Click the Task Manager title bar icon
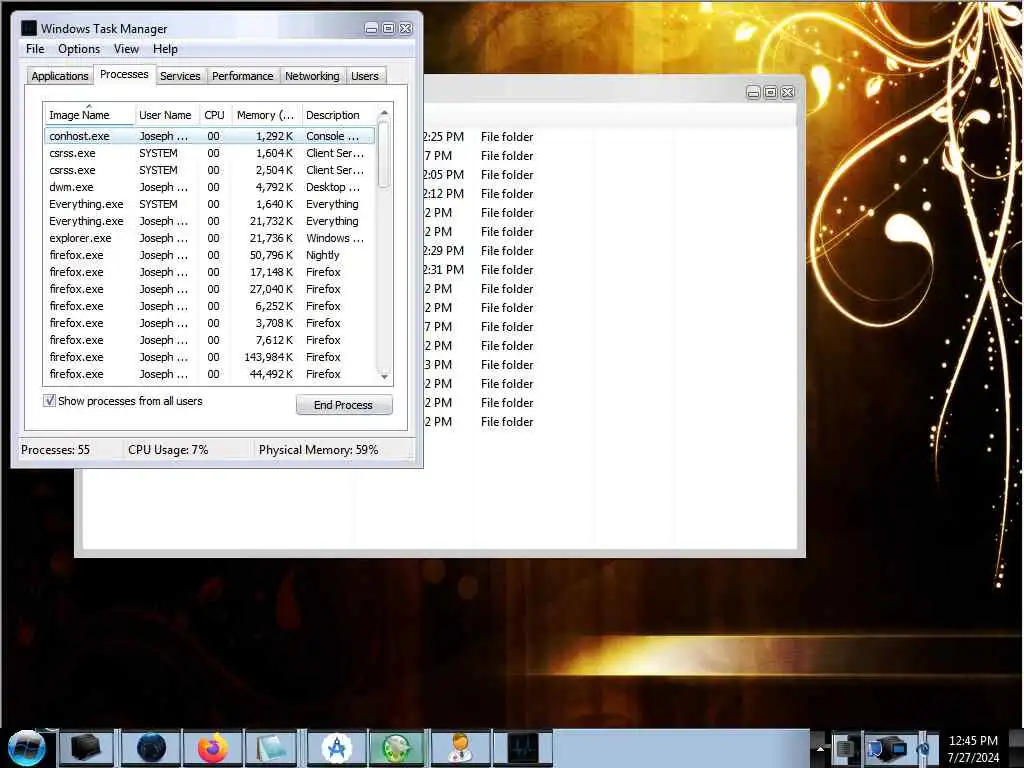This screenshot has width=1024, height=768. (29, 28)
